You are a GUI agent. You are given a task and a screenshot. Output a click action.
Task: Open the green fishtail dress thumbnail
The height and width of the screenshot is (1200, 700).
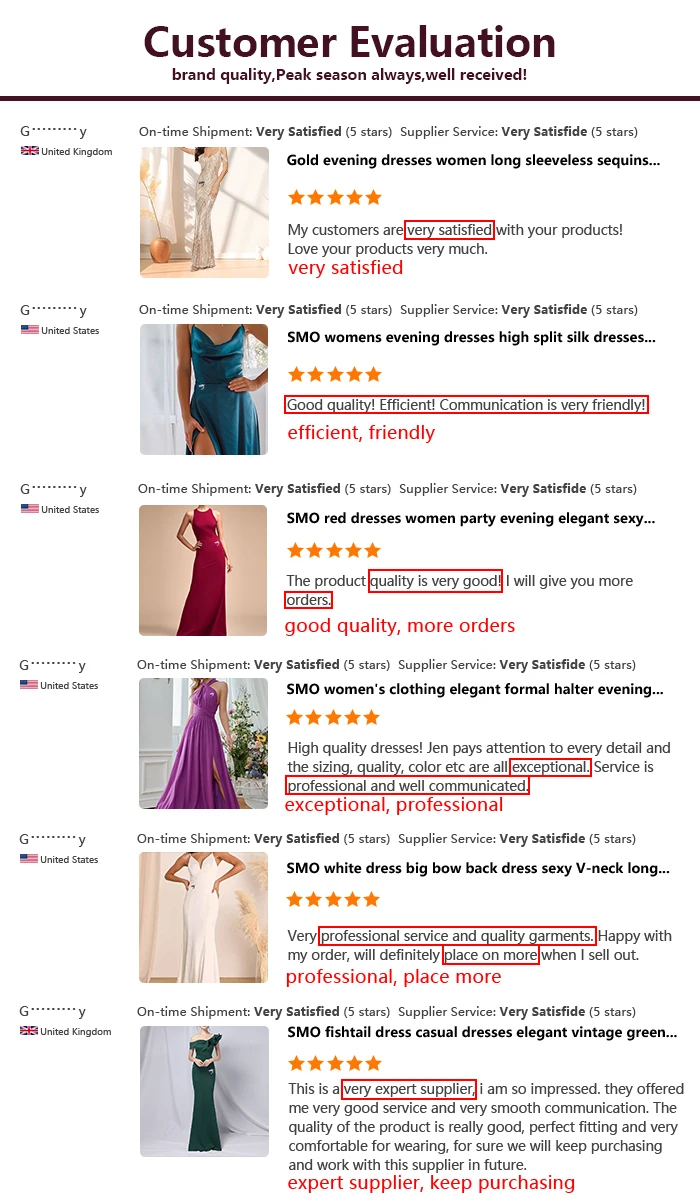(x=204, y=1091)
